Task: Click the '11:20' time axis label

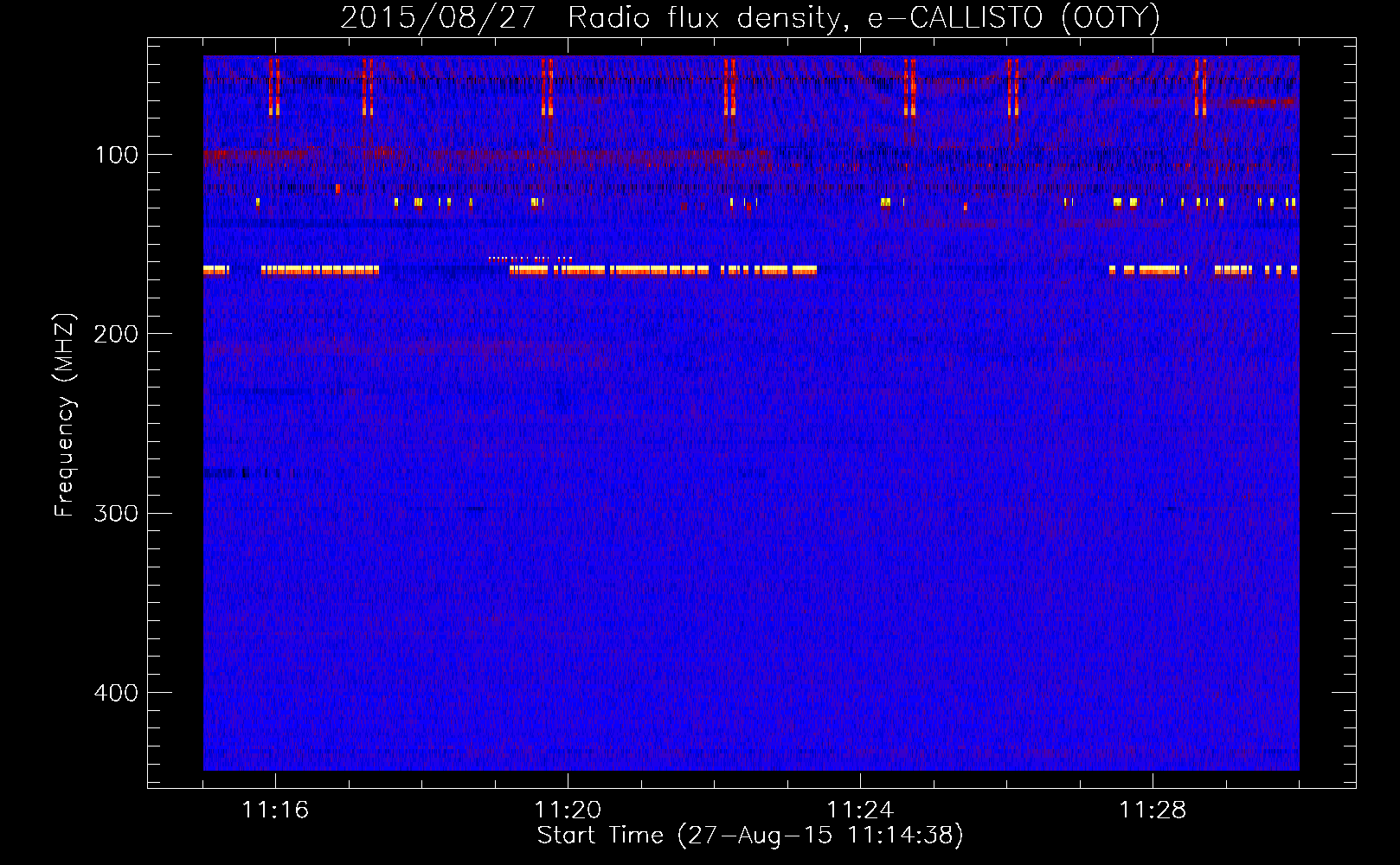Action: pos(568,810)
